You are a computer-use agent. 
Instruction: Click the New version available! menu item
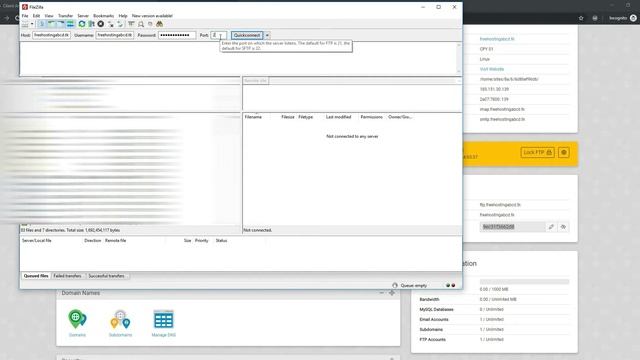152,16
